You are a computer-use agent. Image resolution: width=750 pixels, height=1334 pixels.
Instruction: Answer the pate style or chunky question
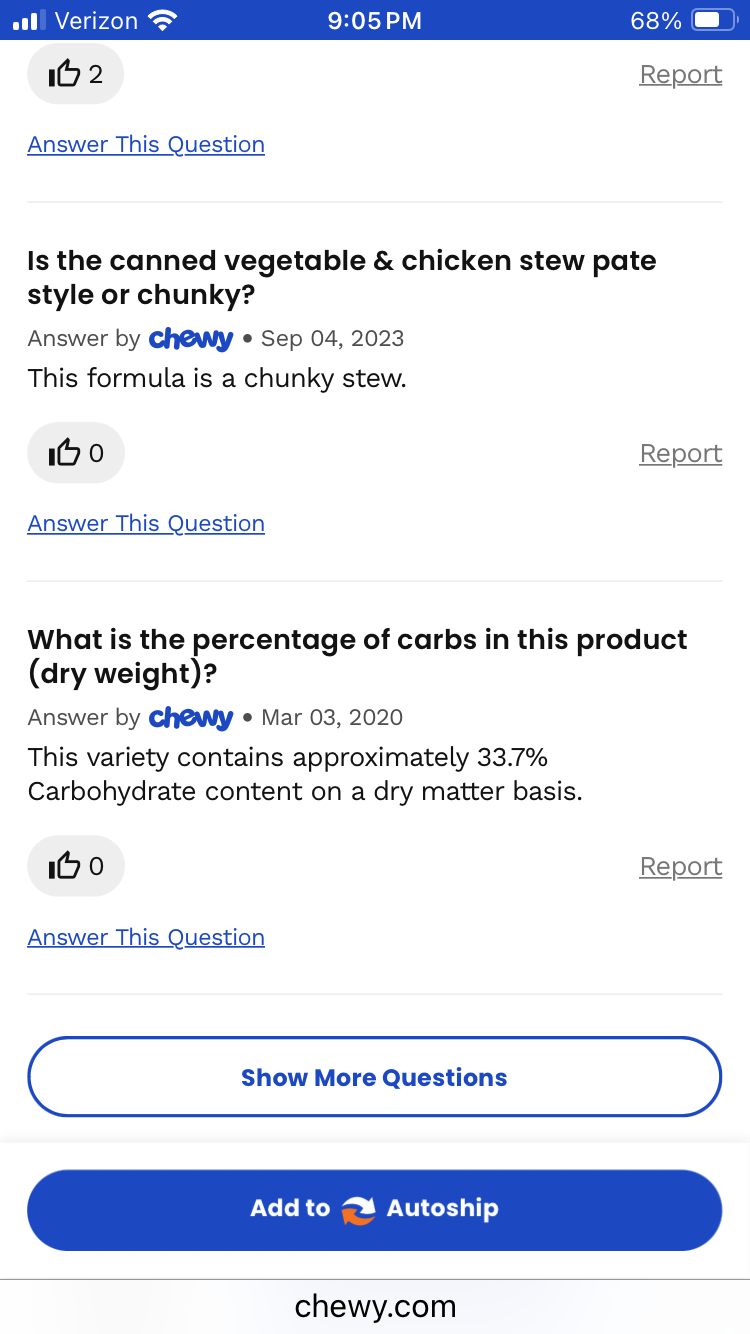point(146,524)
